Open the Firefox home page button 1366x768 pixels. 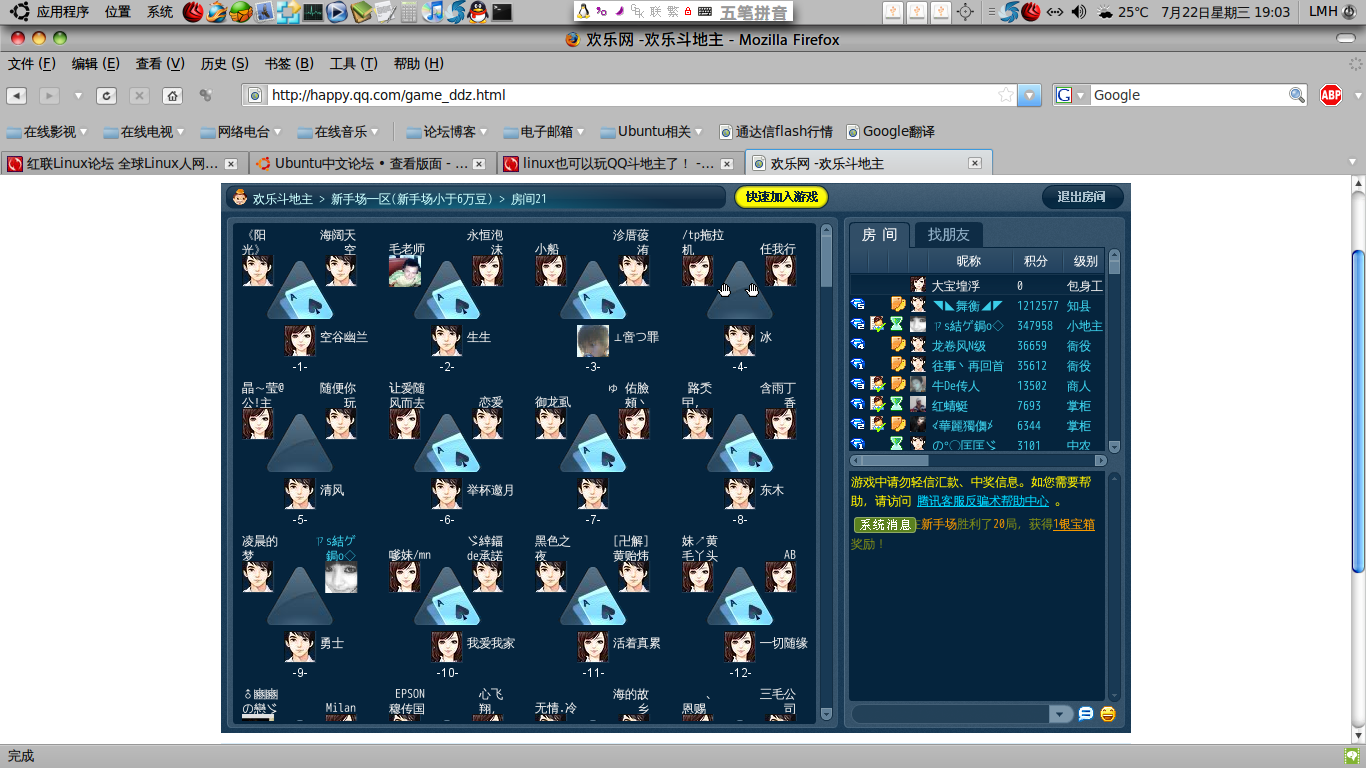pos(172,96)
